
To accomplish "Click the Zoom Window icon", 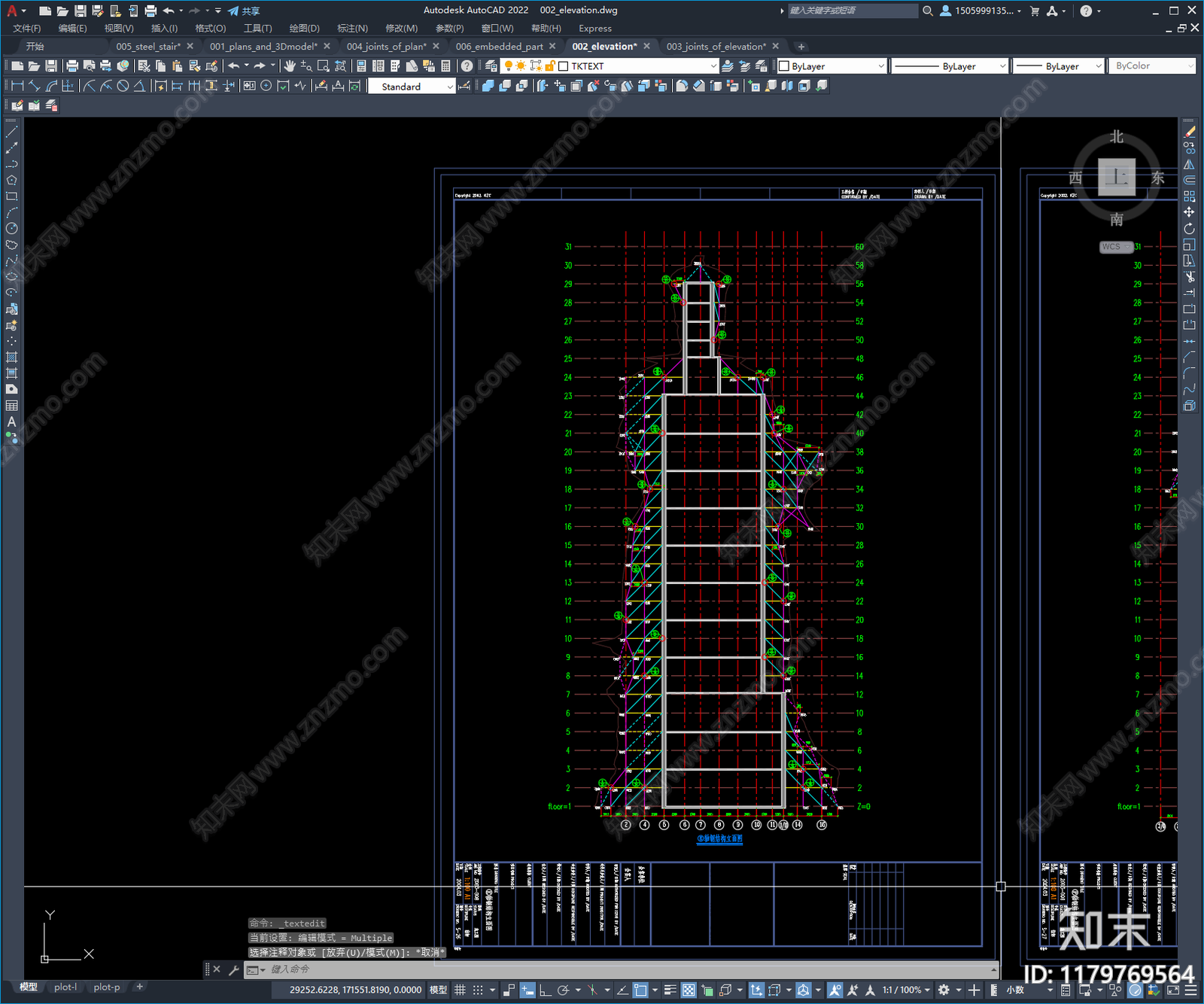I will click(323, 66).
